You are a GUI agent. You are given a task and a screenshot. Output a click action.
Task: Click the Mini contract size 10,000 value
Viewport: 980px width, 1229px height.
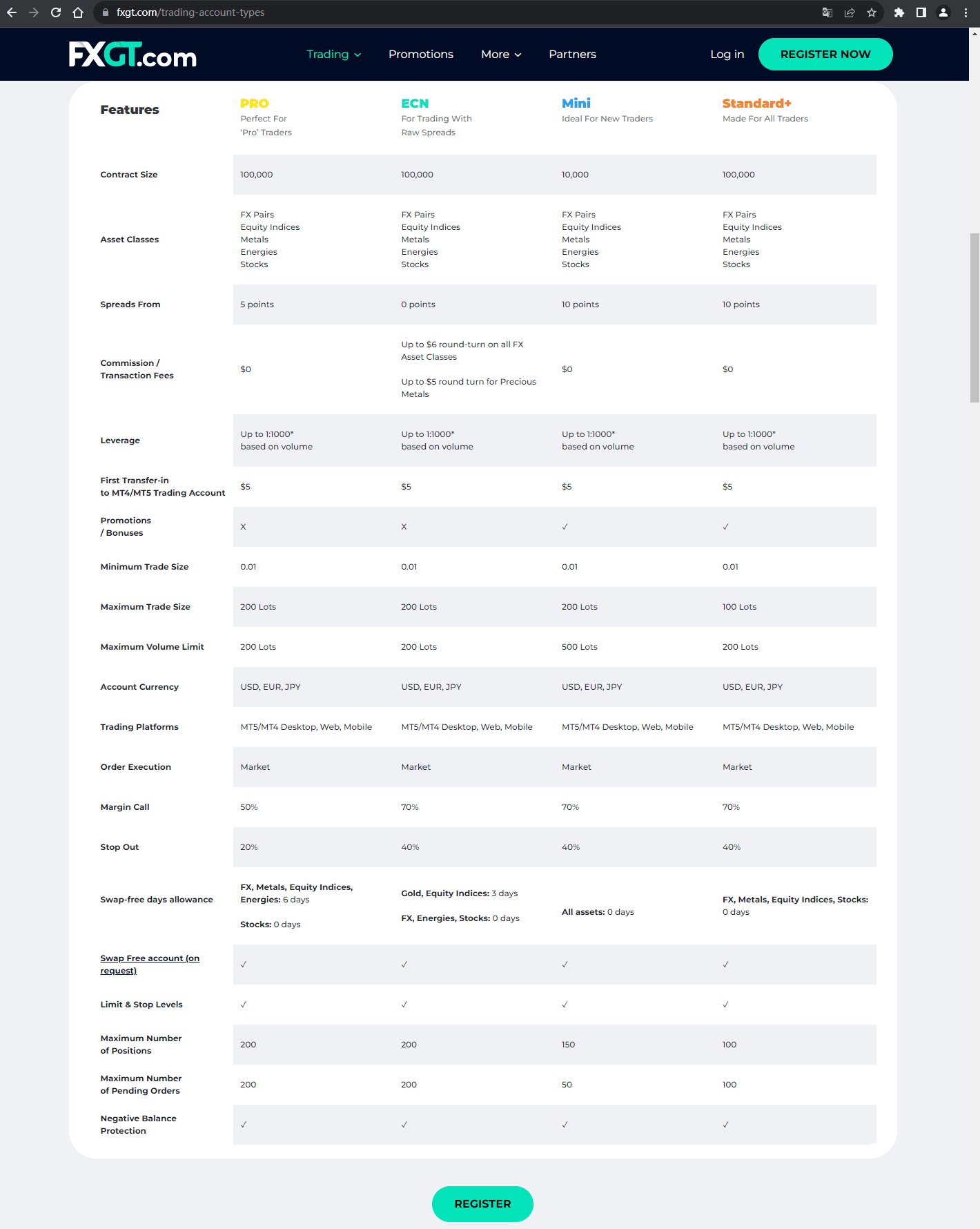[575, 175]
